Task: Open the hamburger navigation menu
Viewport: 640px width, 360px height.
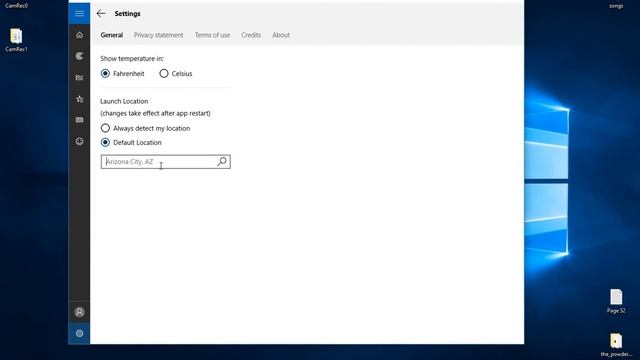Action: coord(79,13)
